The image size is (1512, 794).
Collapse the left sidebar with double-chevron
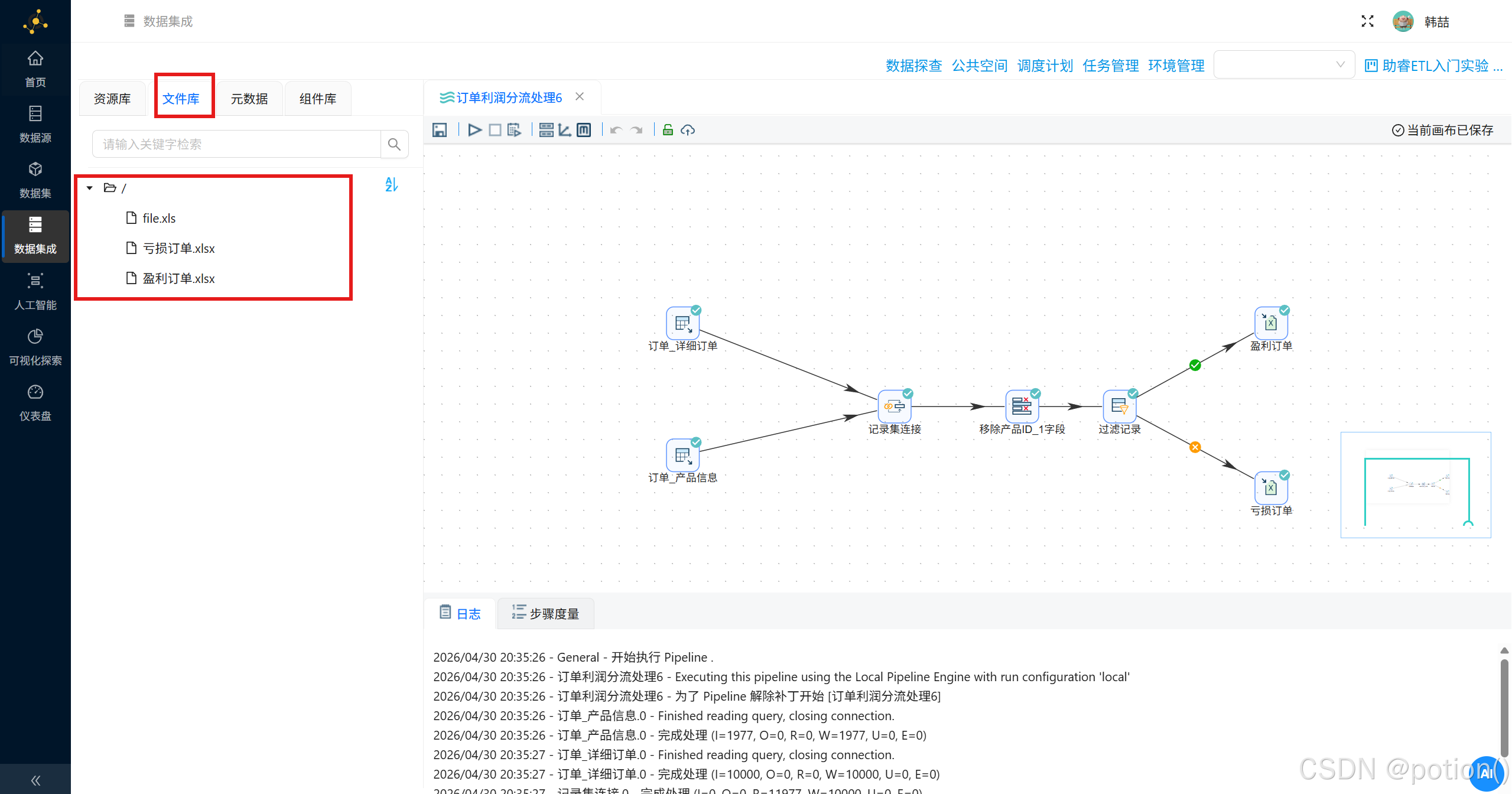pyautogui.click(x=35, y=780)
